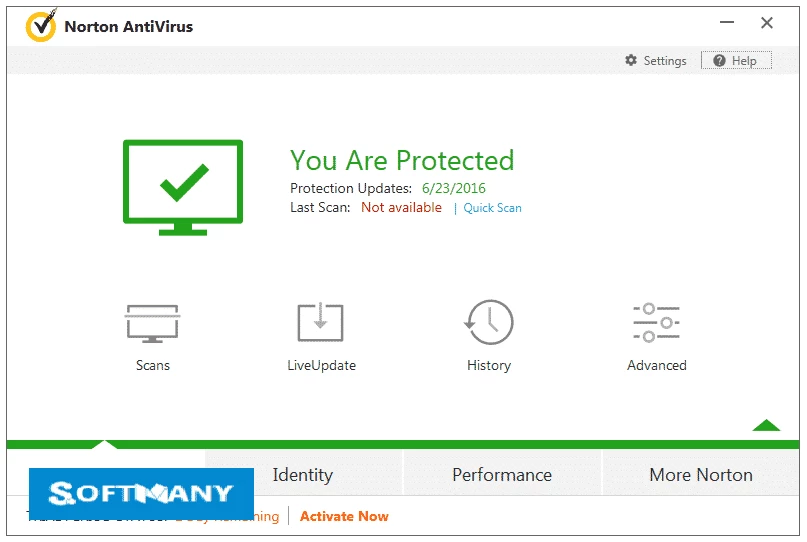This screenshot has height=542, width=807.
Task: Open Advanced sliders icon
Action: 656,324
